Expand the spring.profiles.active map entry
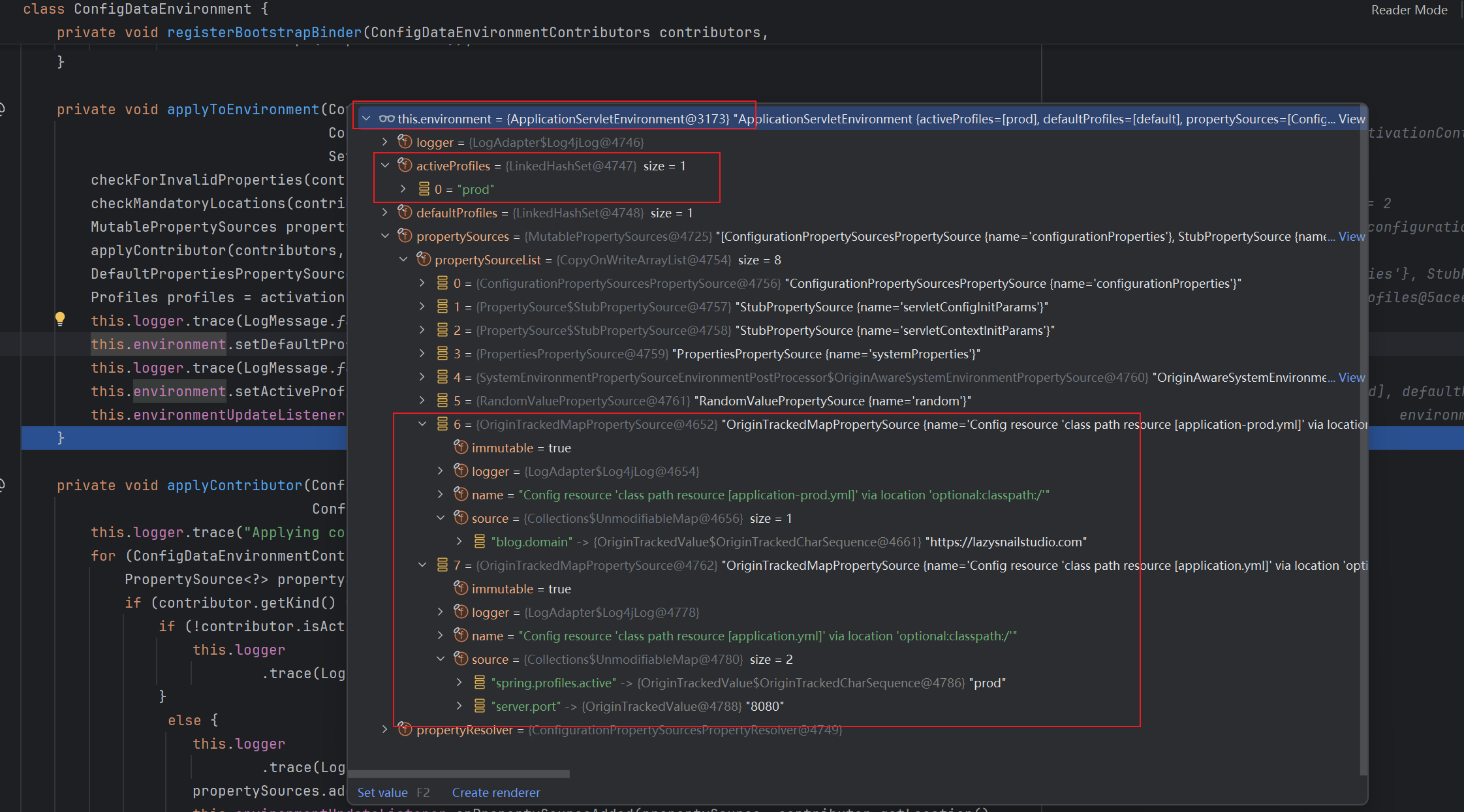Screen dimensions: 1464x812 tap(459, 683)
